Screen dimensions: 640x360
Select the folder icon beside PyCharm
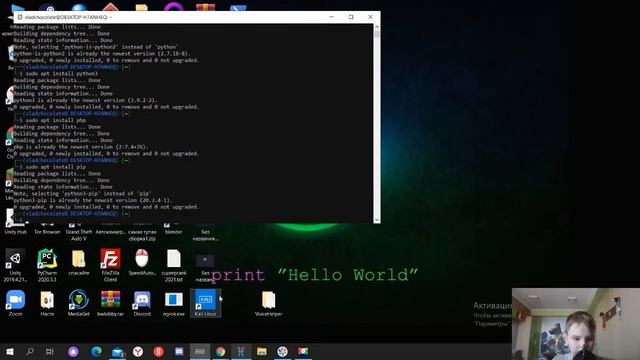coord(79,262)
